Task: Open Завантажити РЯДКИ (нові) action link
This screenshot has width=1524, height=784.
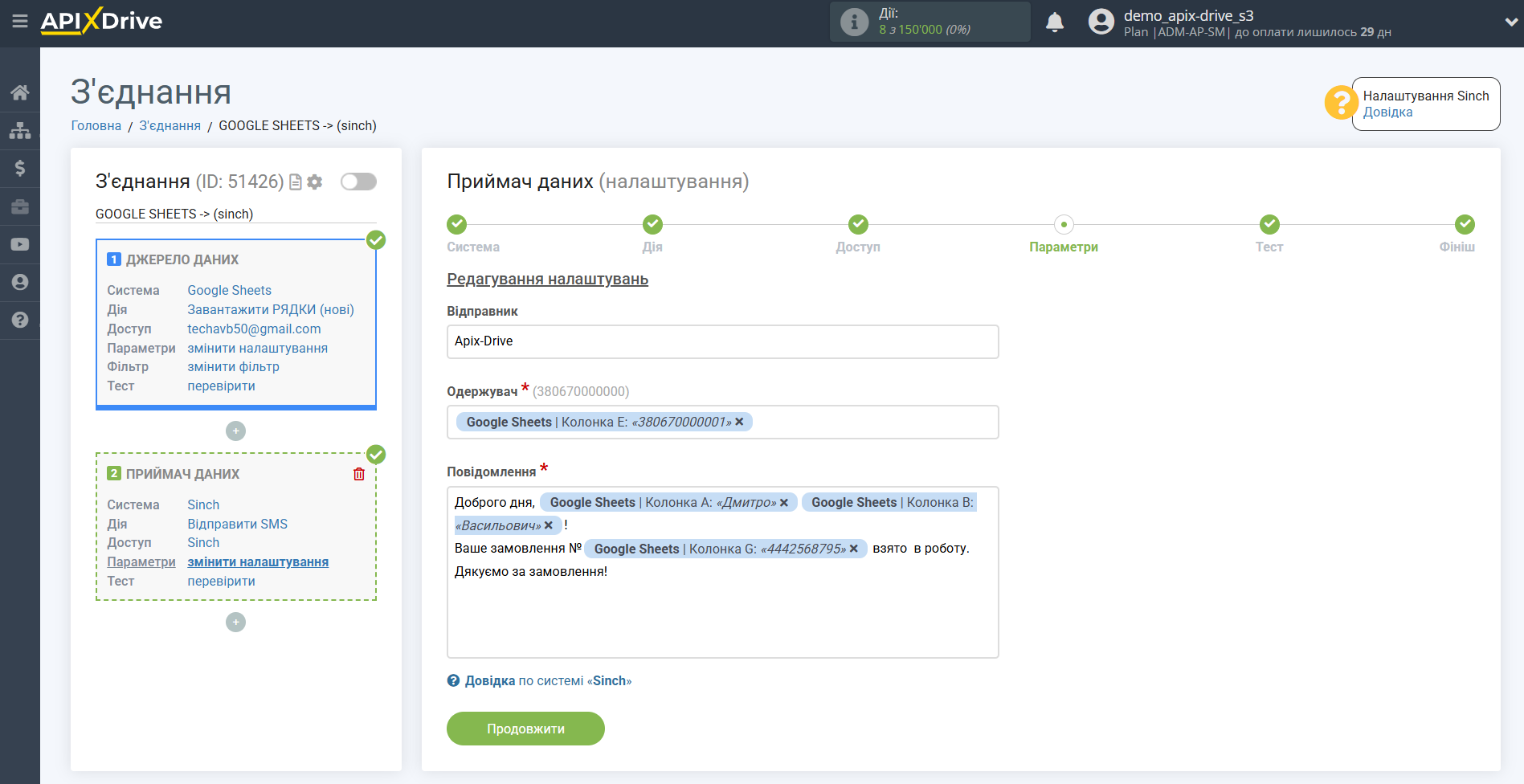Action: [x=271, y=310]
